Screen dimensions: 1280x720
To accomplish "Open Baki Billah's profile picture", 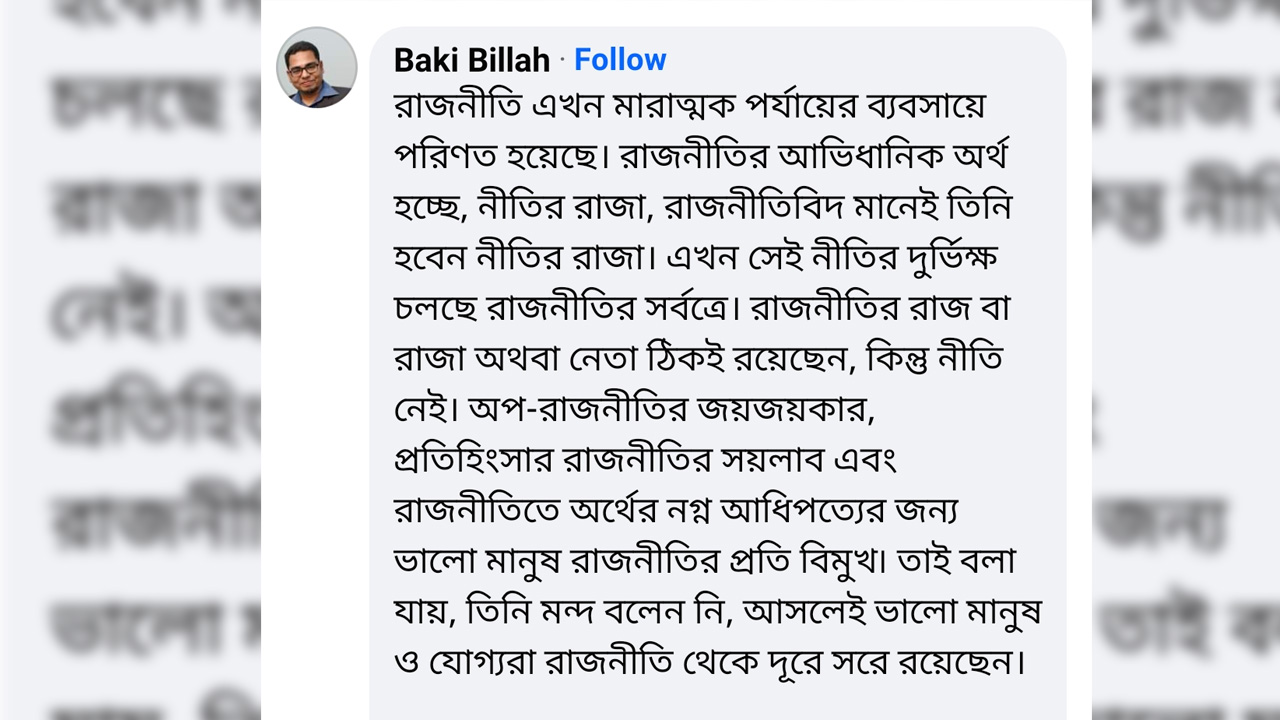I will click(x=316, y=67).
